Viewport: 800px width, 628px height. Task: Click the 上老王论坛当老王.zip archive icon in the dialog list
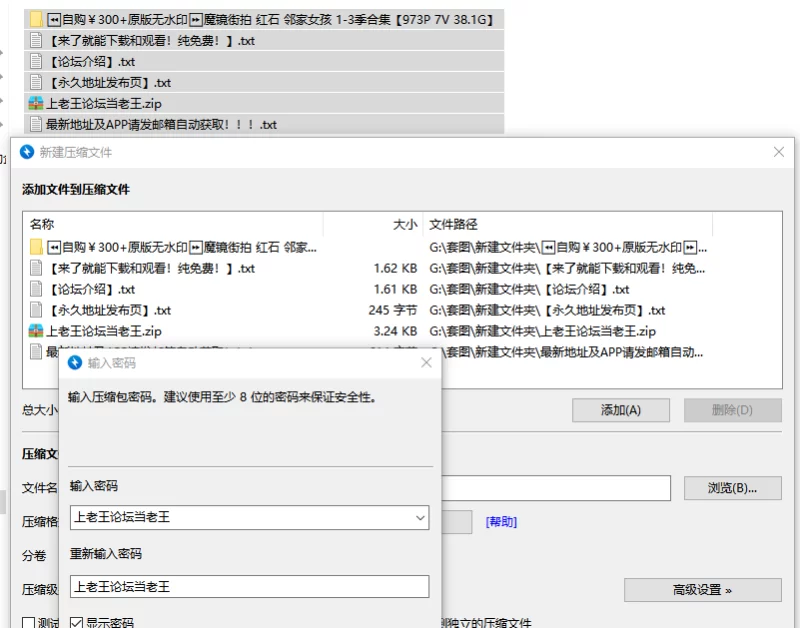36,331
